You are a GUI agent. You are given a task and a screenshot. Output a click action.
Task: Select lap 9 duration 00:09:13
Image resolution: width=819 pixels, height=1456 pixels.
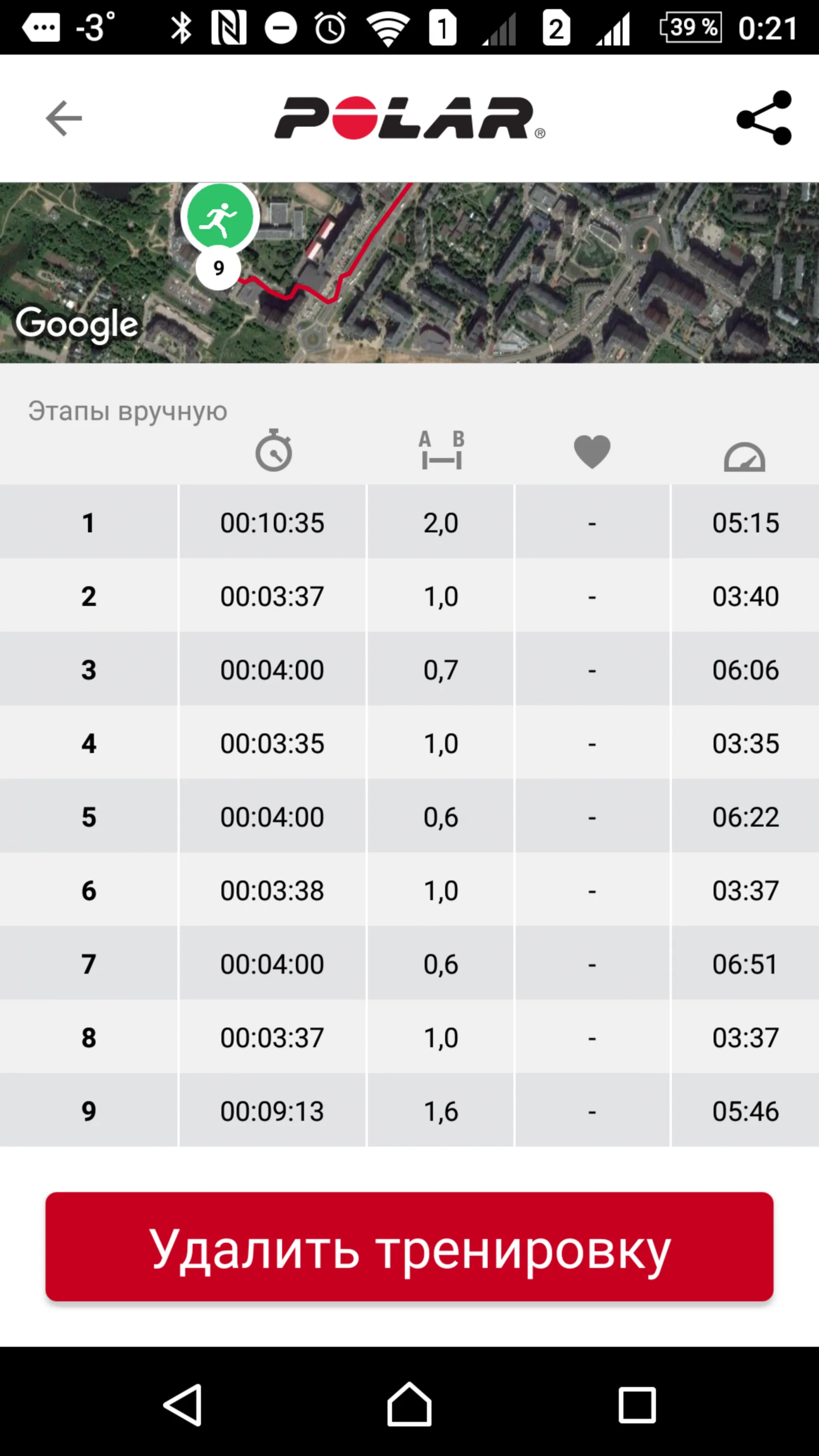[272, 1110]
